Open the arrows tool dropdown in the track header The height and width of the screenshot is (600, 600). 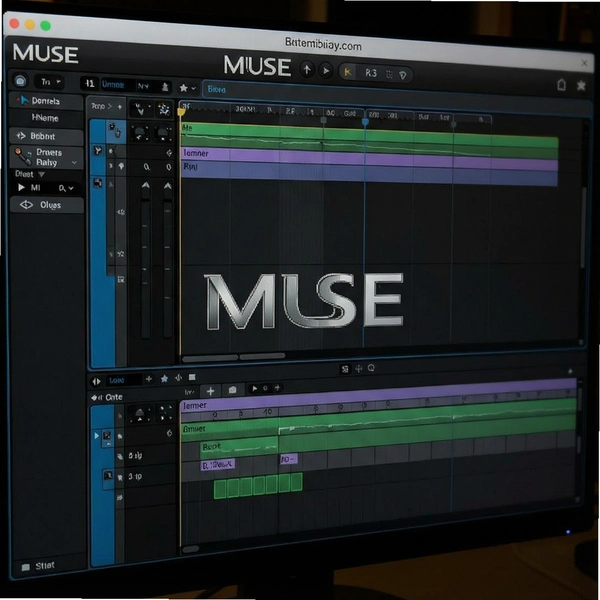pyautogui.click(x=140, y=109)
